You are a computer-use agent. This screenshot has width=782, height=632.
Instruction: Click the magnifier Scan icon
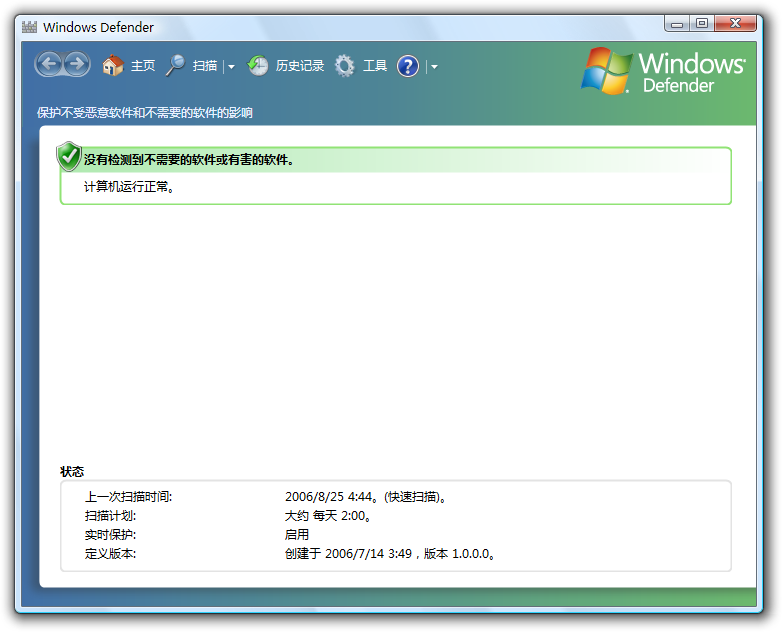pyautogui.click(x=175, y=65)
